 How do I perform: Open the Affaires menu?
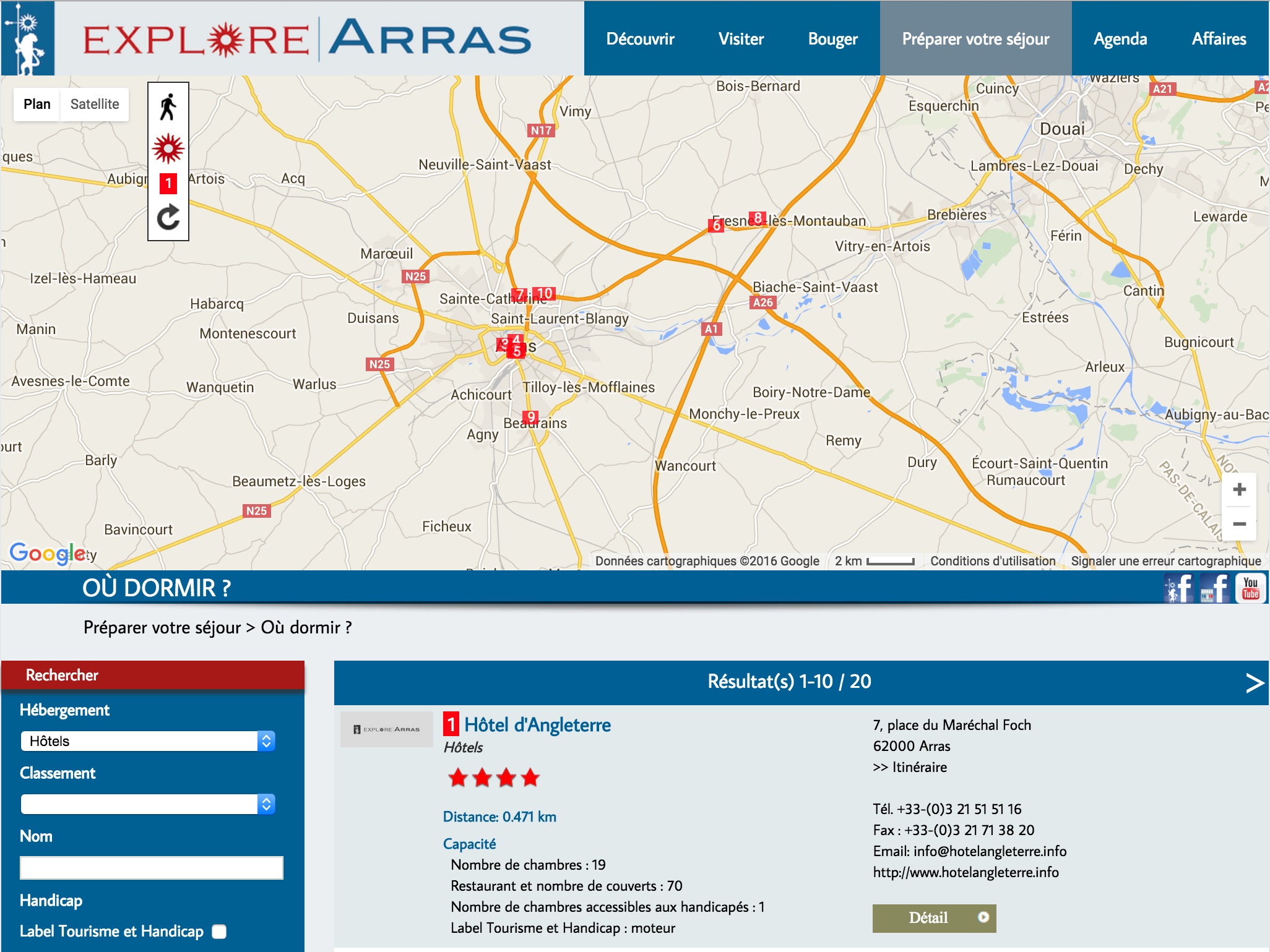(x=1219, y=39)
